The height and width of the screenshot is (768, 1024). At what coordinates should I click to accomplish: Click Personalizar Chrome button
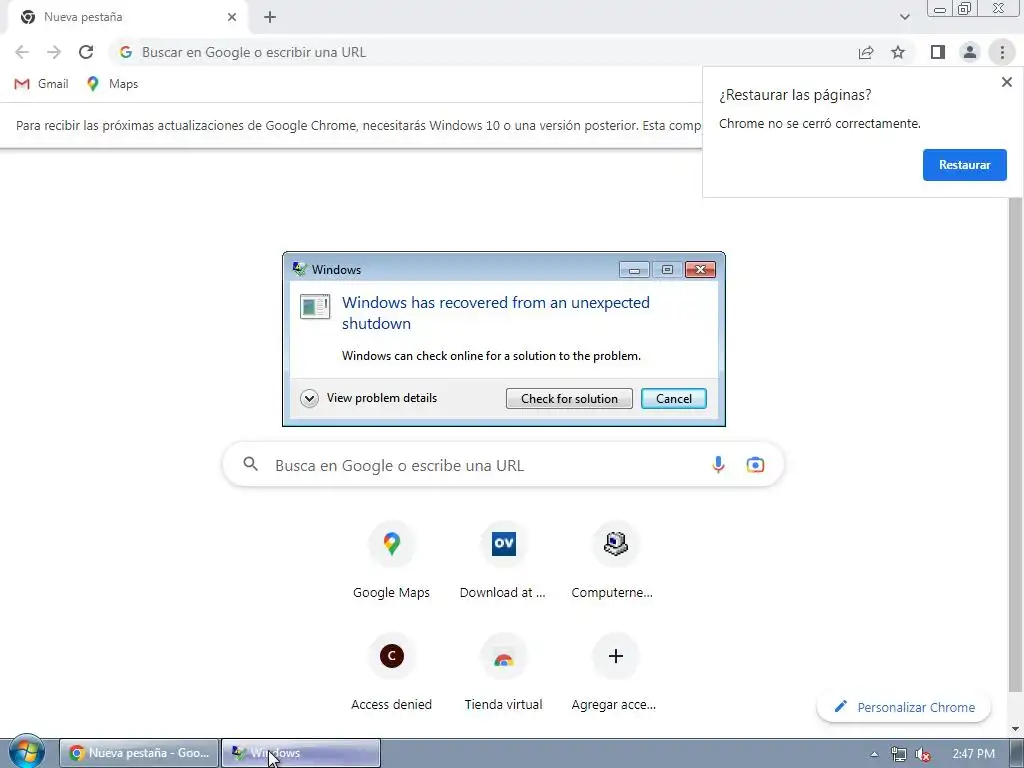coord(904,707)
